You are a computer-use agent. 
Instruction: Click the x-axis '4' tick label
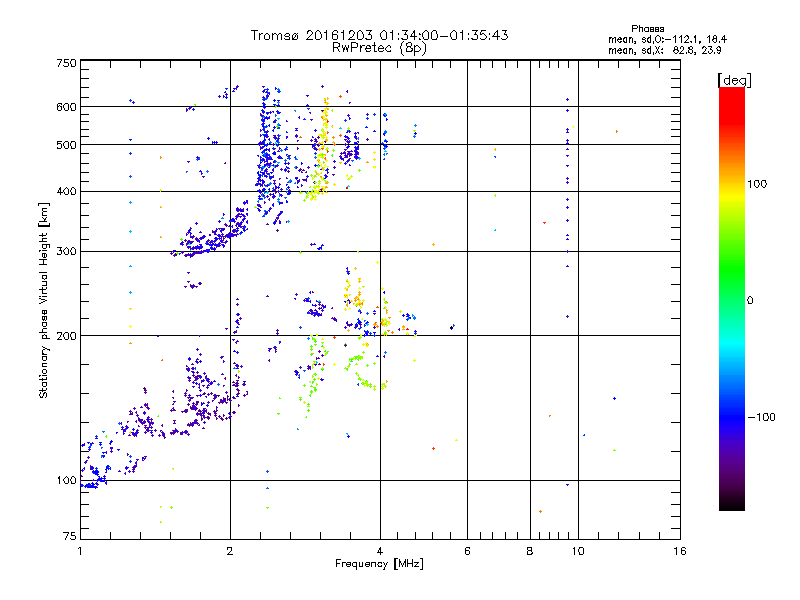(380, 551)
